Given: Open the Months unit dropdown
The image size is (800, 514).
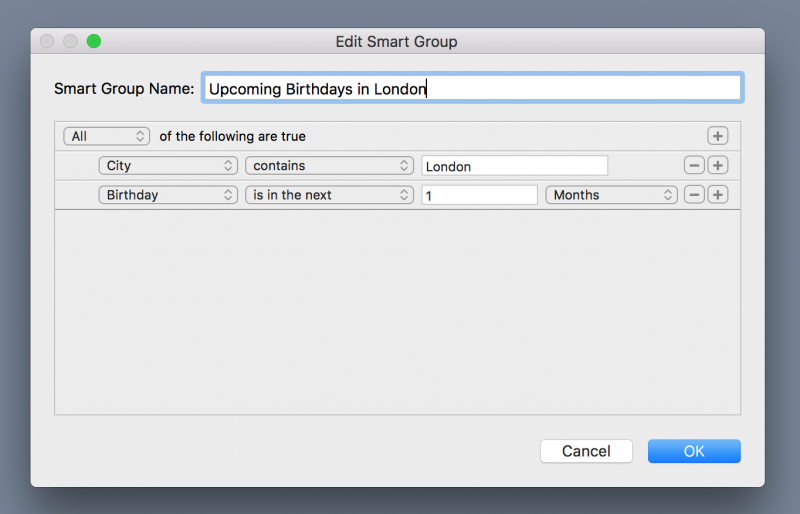Looking at the screenshot, I should click(611, 194).
